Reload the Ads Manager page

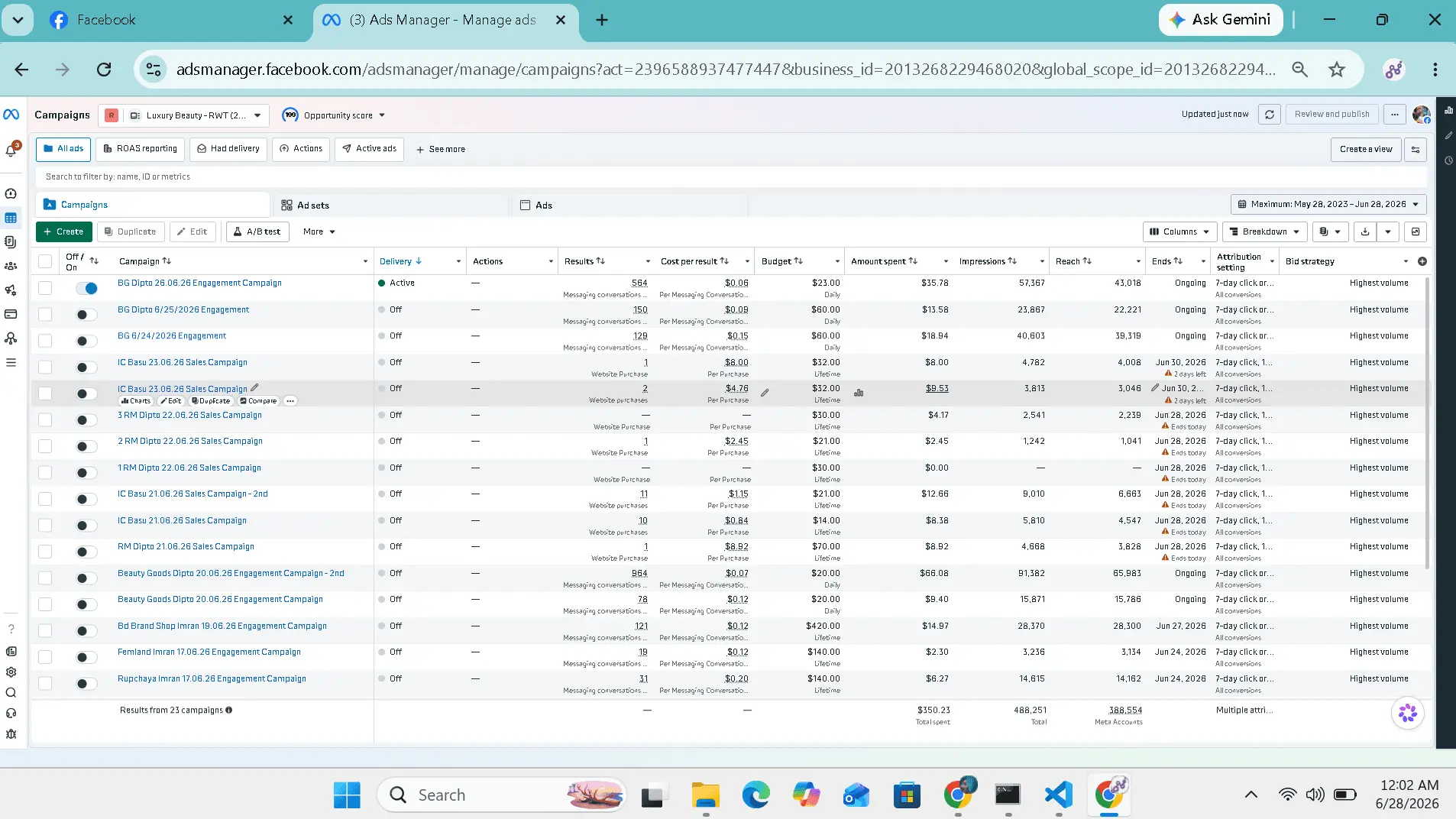[x=104, y=70]
